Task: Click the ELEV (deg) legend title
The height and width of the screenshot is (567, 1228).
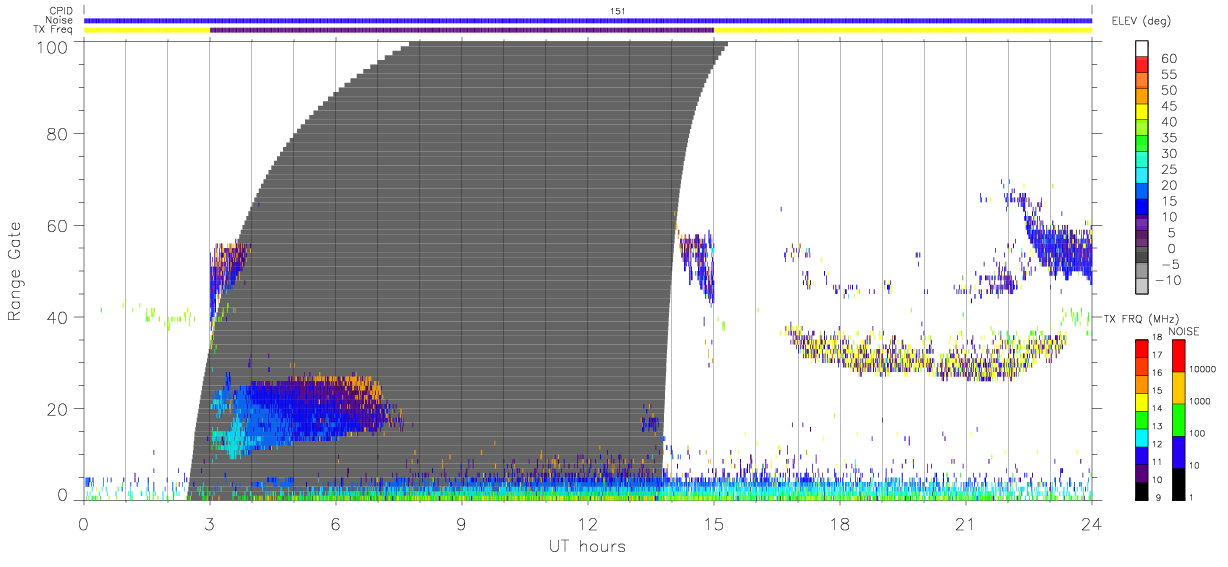Action: pyautogui.click(x=1140, y=21)
